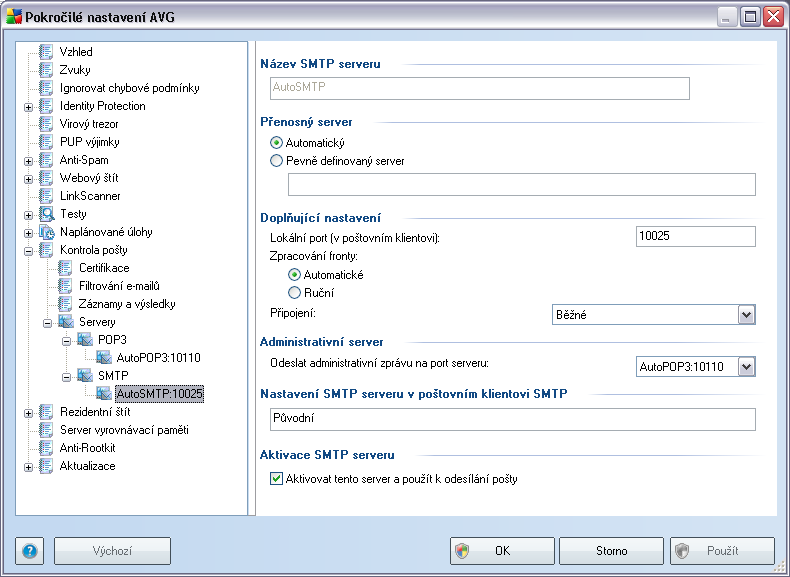Expand the Testy node
Viewport: 790px width, 577px height.
(x=29, y=215)
